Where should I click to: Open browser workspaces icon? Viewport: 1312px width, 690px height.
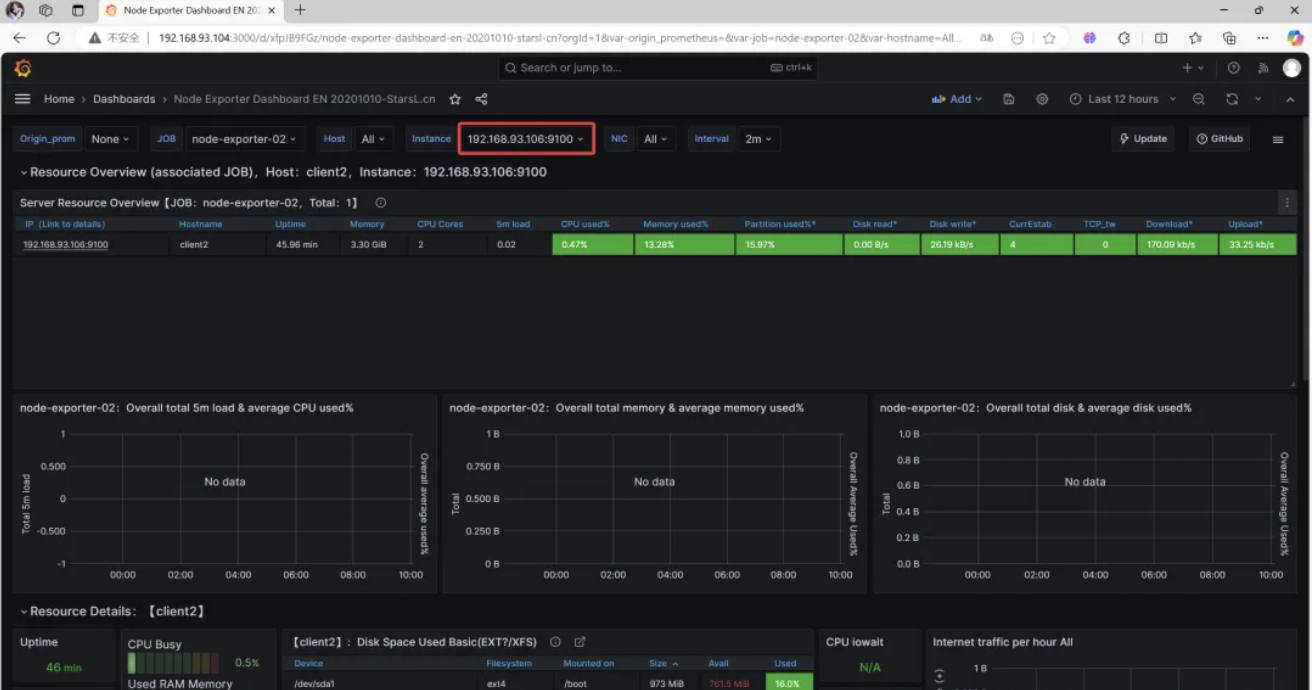click(46, 10)
